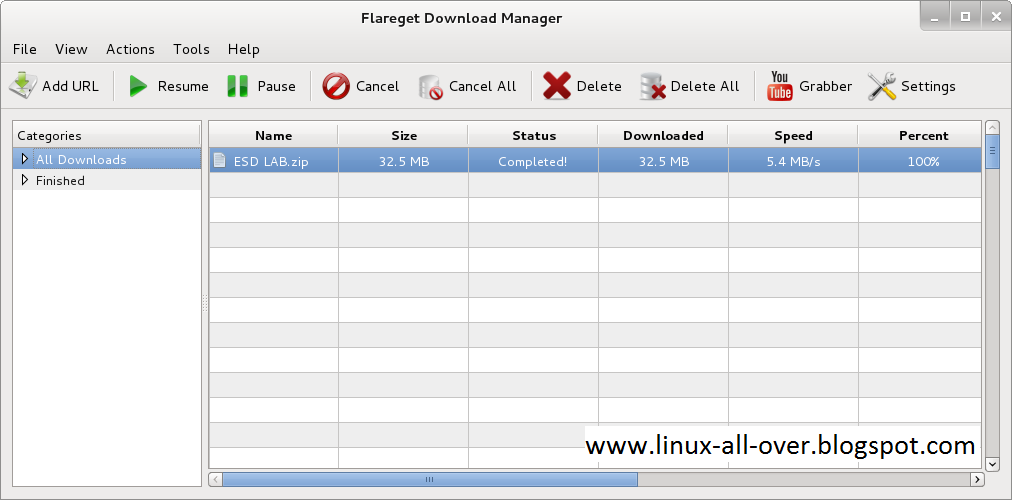Select the ESD LAB.zip download name
This screenshot has height=500, width=1012.
[x=271, y=161]
